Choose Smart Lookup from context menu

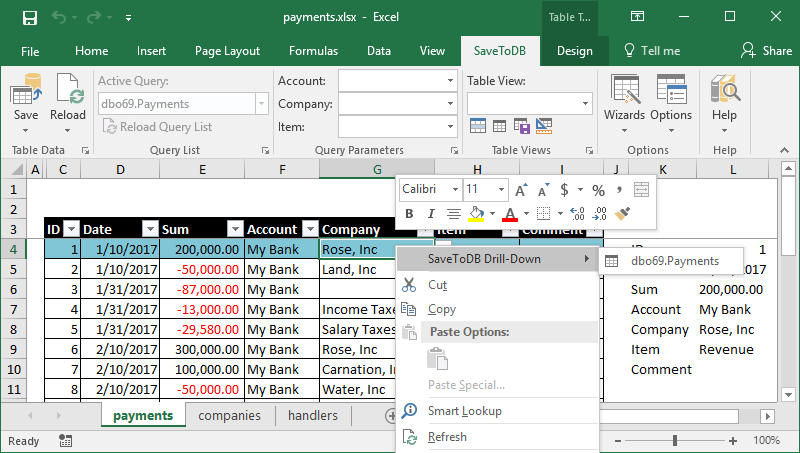(497, 411)
